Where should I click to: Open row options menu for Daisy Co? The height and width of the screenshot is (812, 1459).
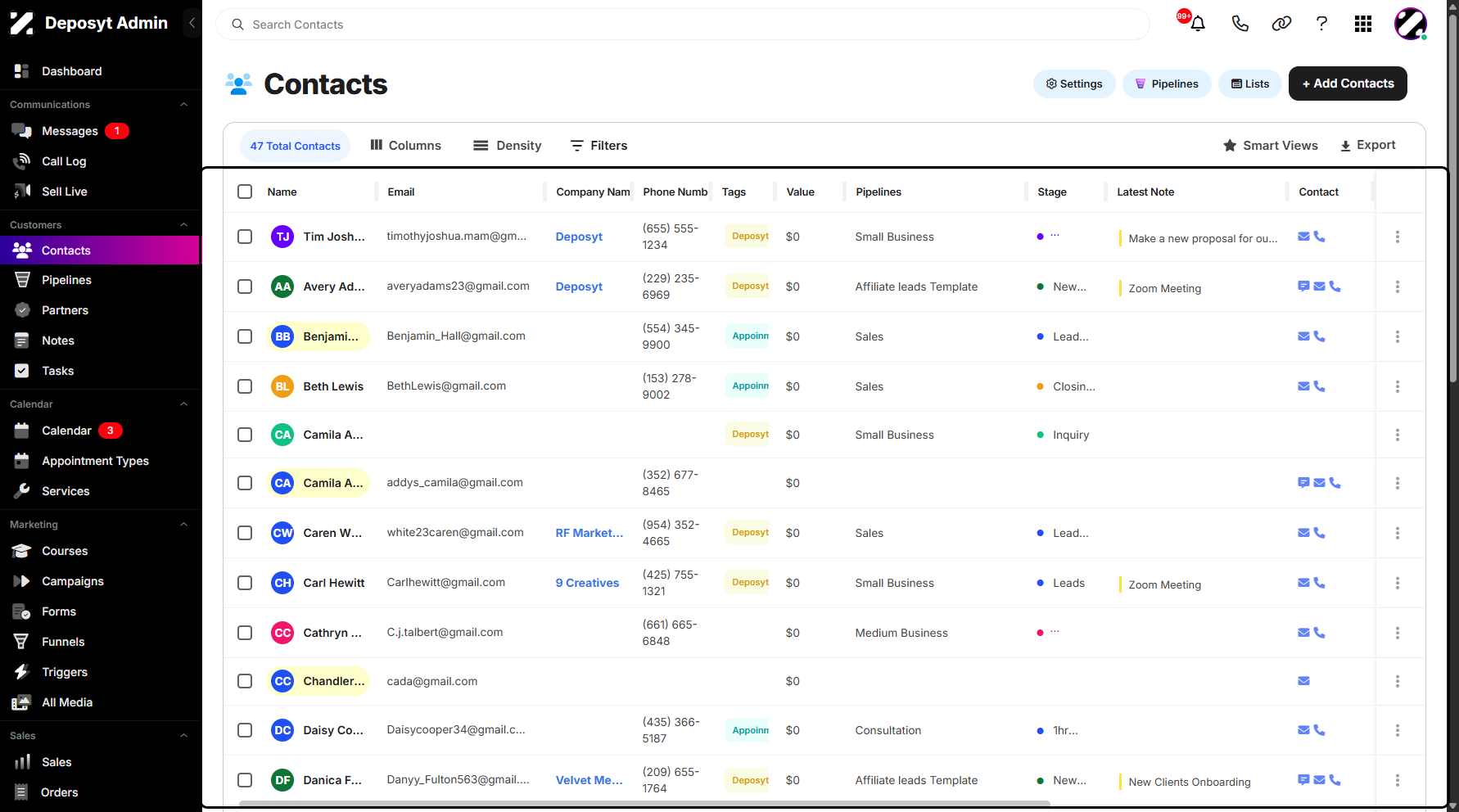[x=1398, y=730]
